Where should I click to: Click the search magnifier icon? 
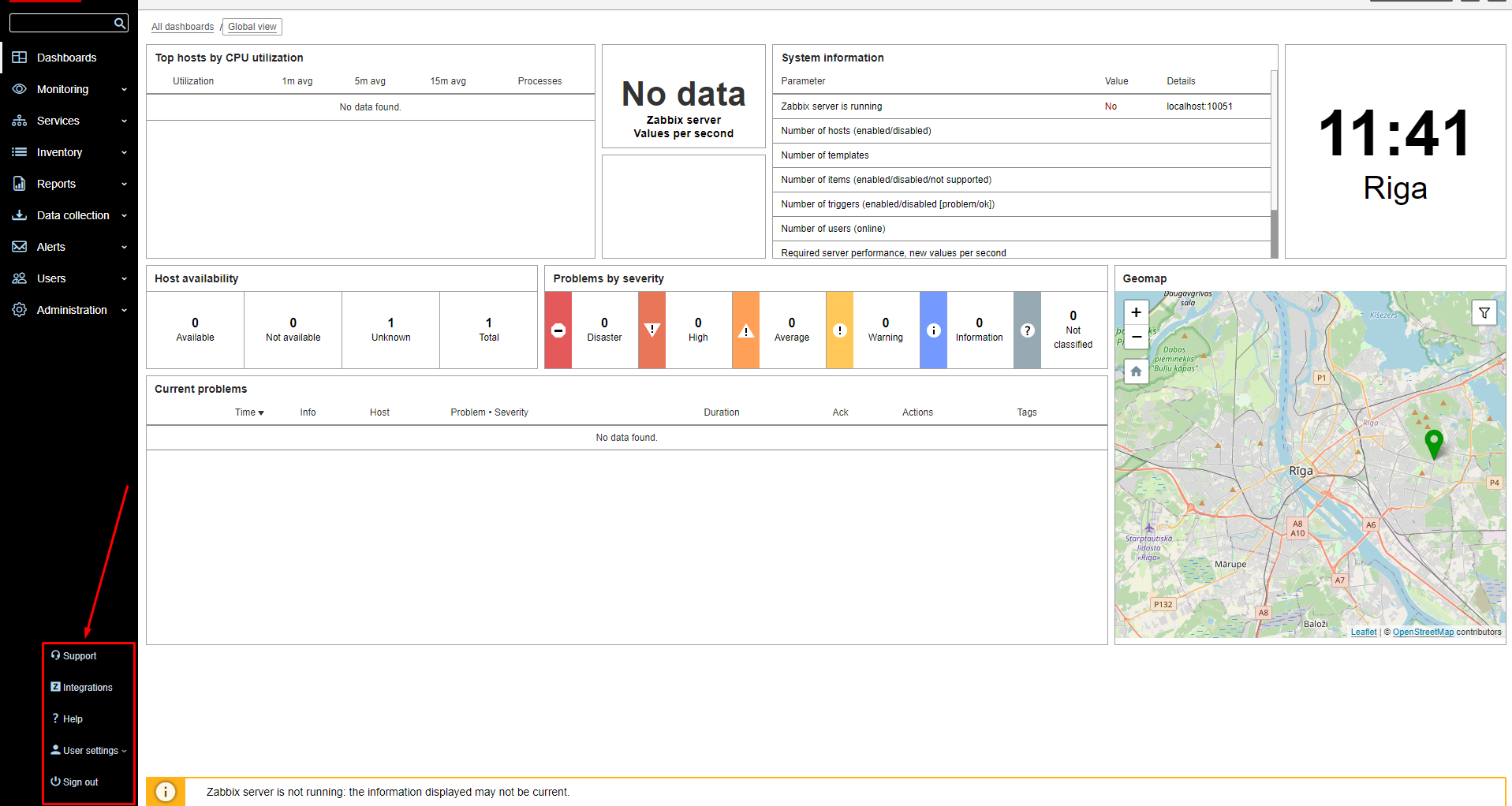[119, 23]
